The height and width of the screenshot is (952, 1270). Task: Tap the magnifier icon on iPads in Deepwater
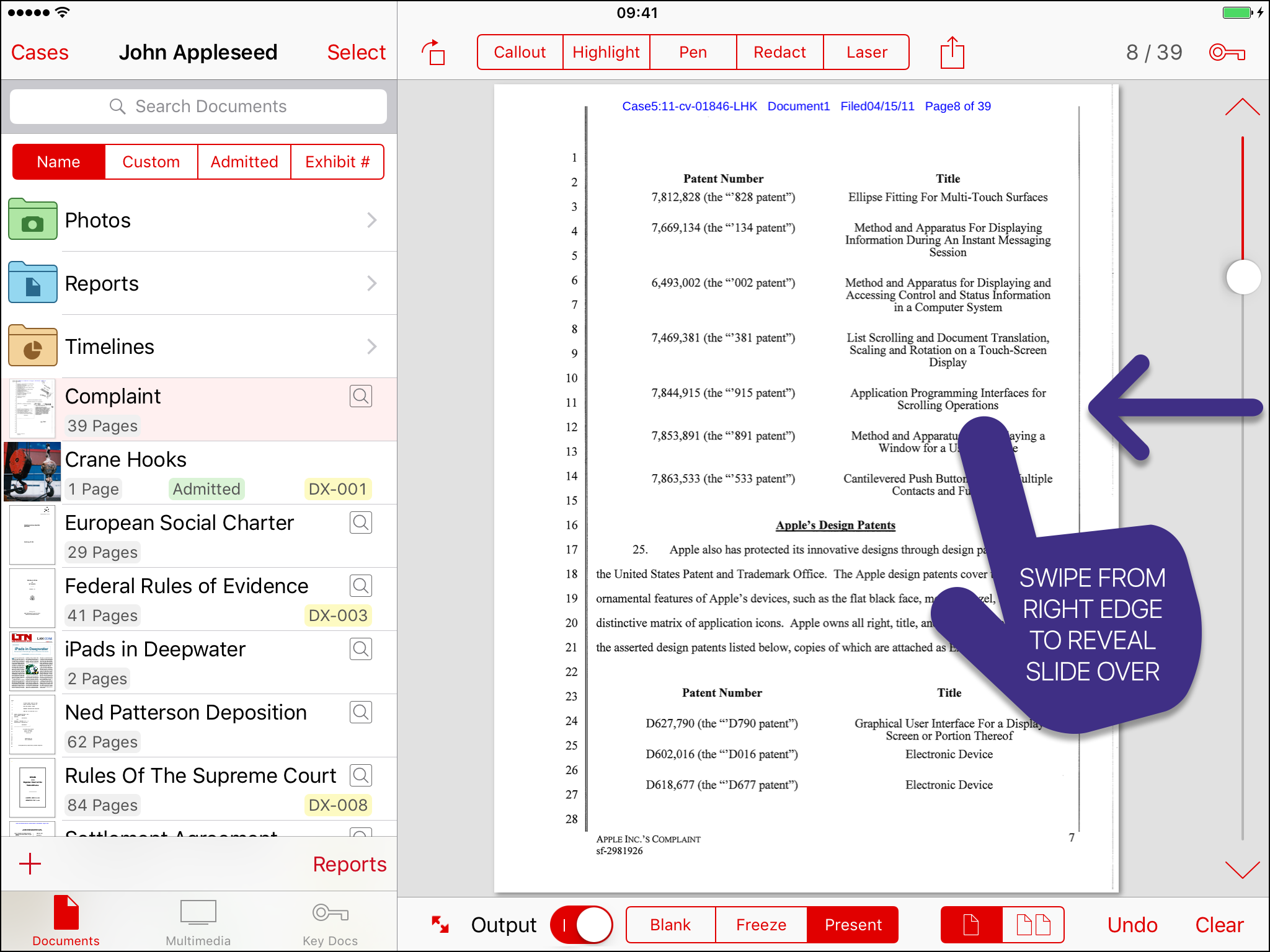pyautogui.click(x=361, y=649)
